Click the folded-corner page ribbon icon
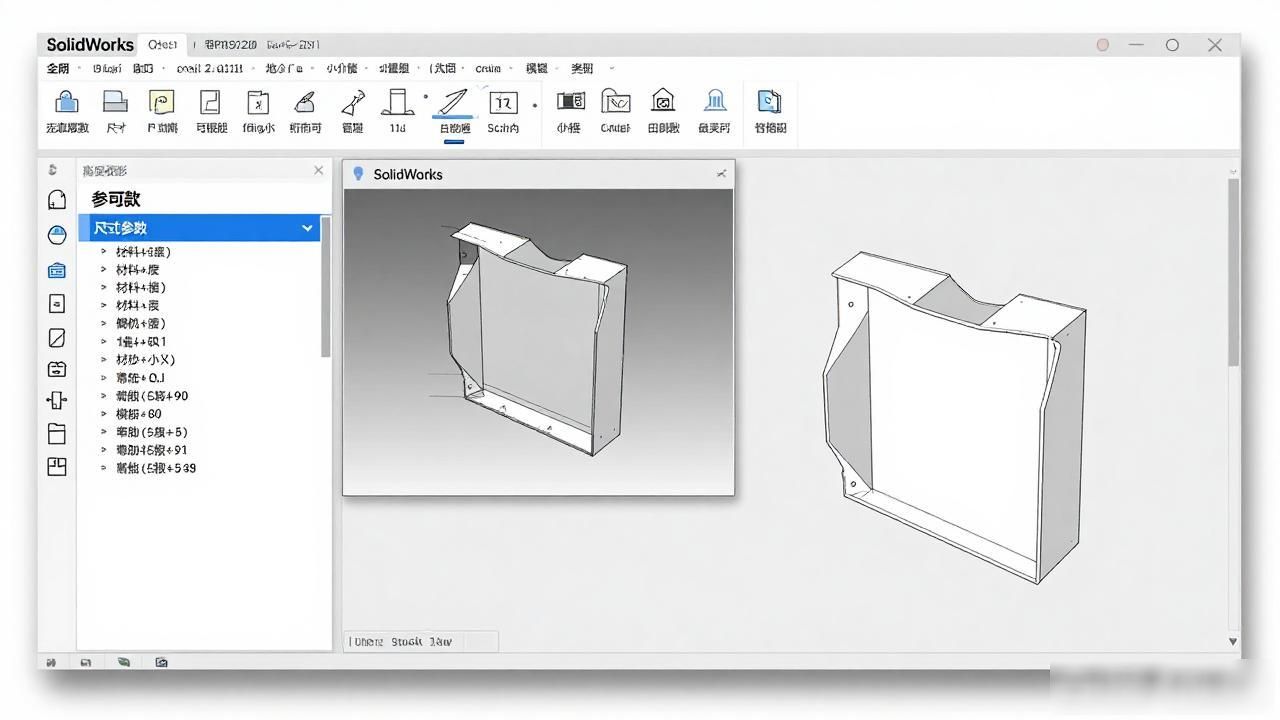The height and width of the screenshot is (720, 1280). 210,102
